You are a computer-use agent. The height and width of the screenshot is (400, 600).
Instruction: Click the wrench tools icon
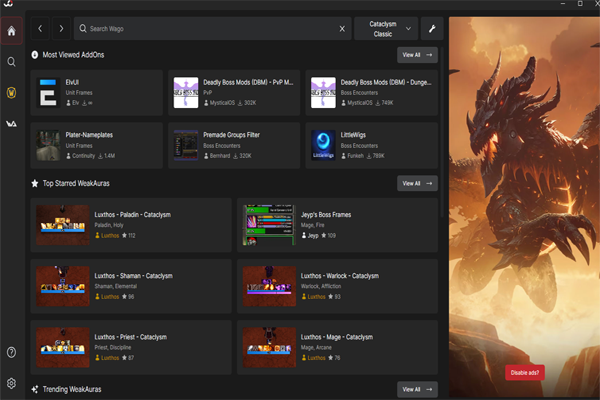click(432, 28)
